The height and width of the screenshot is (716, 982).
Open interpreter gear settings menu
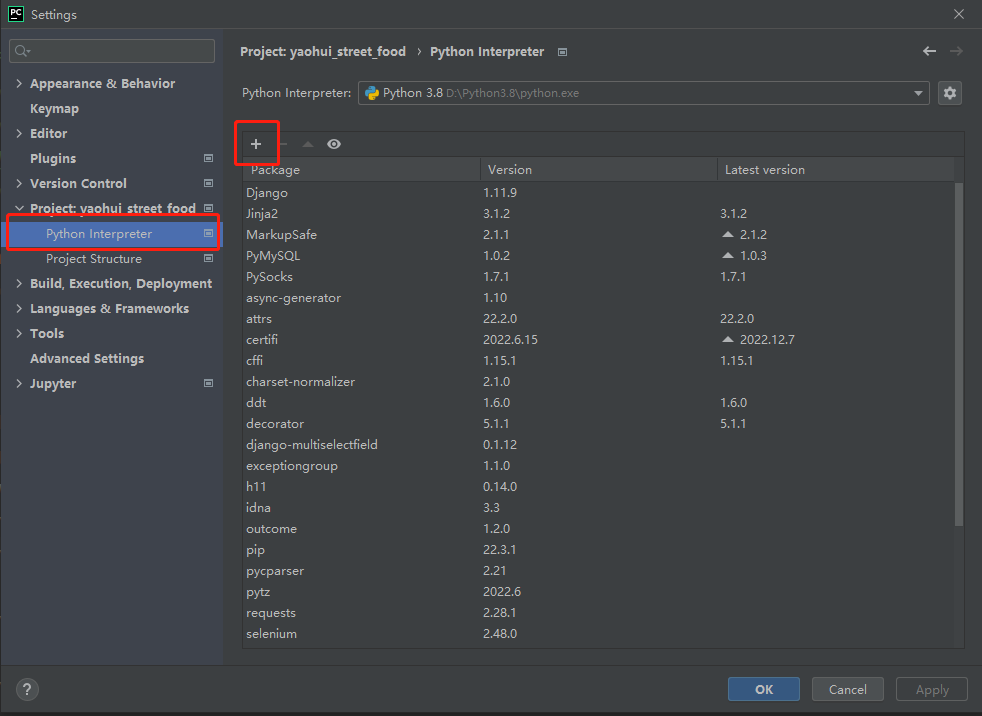[x=949, y=93]
